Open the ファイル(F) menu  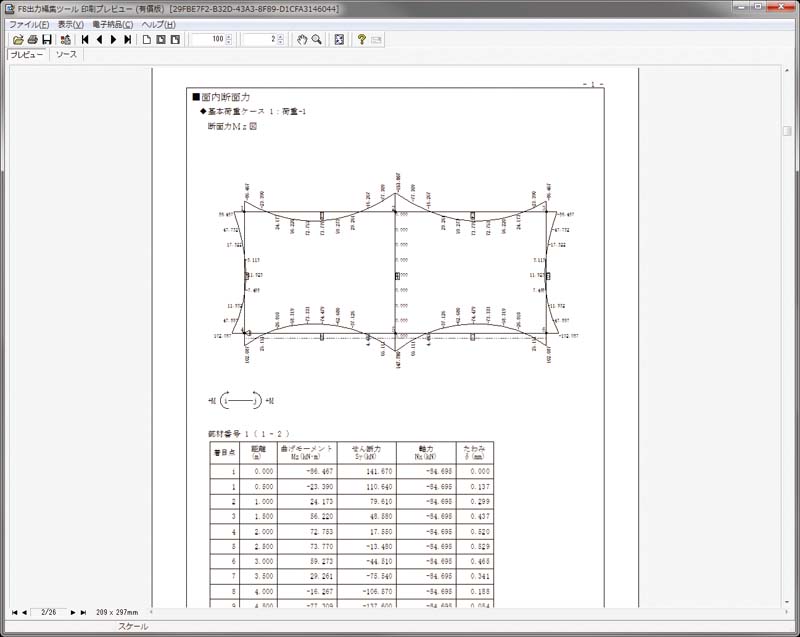(x=30, y=24)
